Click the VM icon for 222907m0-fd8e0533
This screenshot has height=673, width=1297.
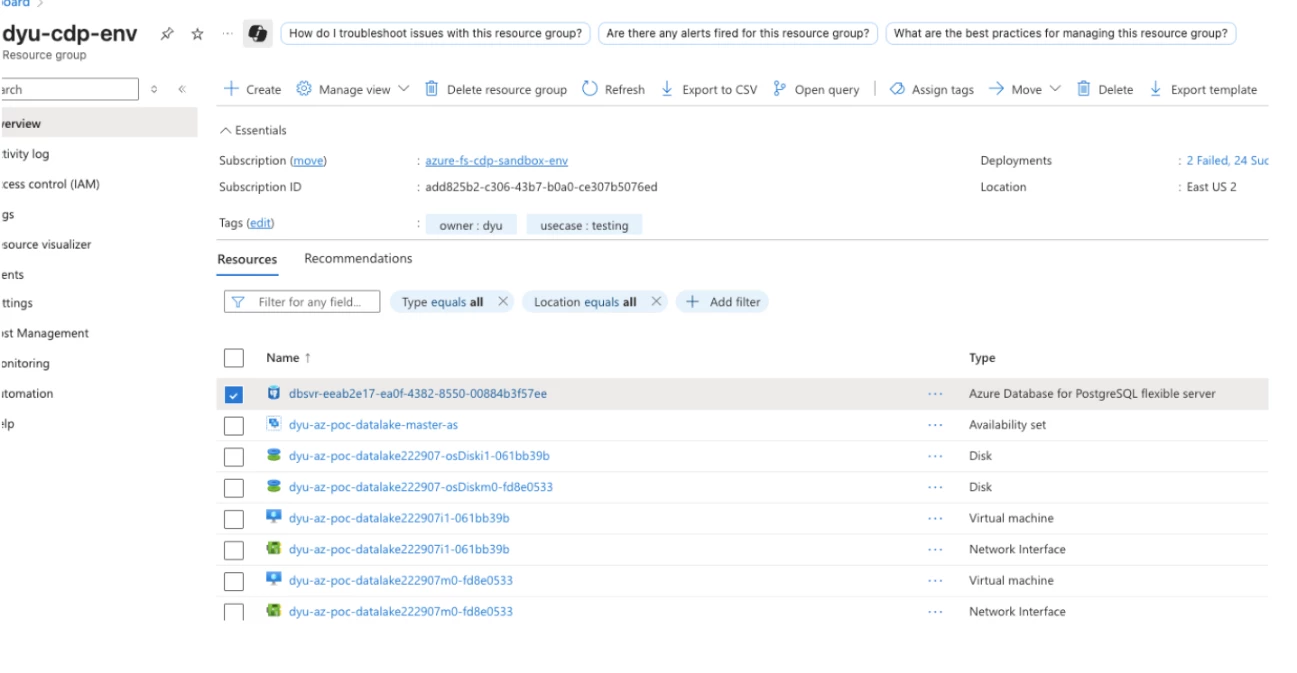pyautogui.click(x=274, y=579)
